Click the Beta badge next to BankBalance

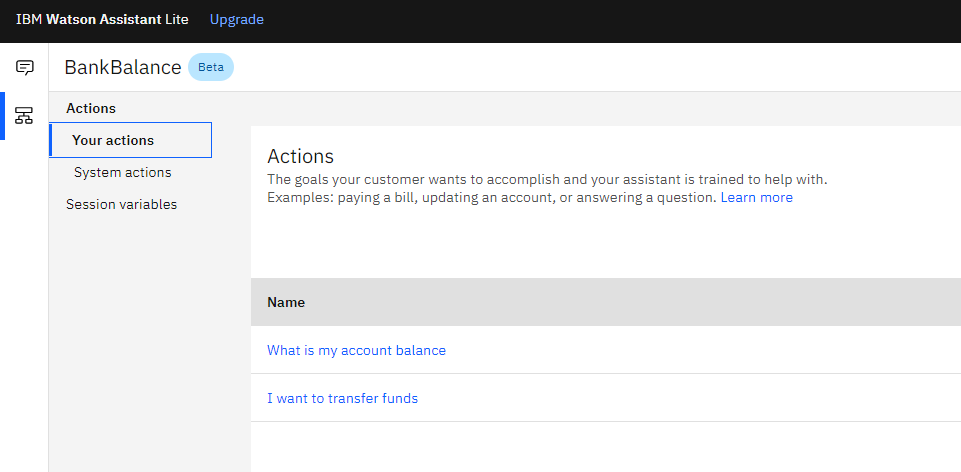[211, 67]
